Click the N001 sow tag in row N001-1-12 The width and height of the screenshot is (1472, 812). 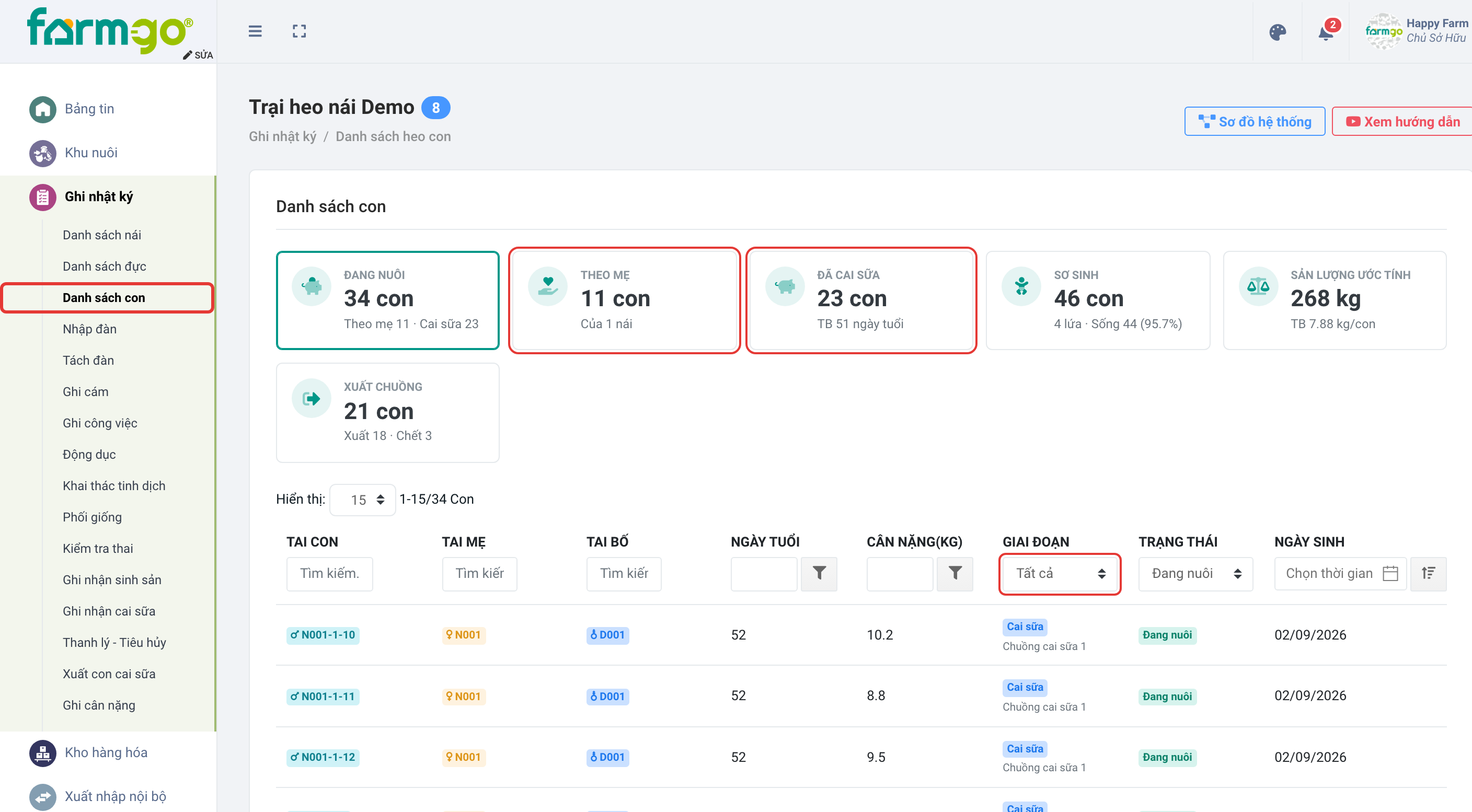pyautogui.click(x=464, y=757)
